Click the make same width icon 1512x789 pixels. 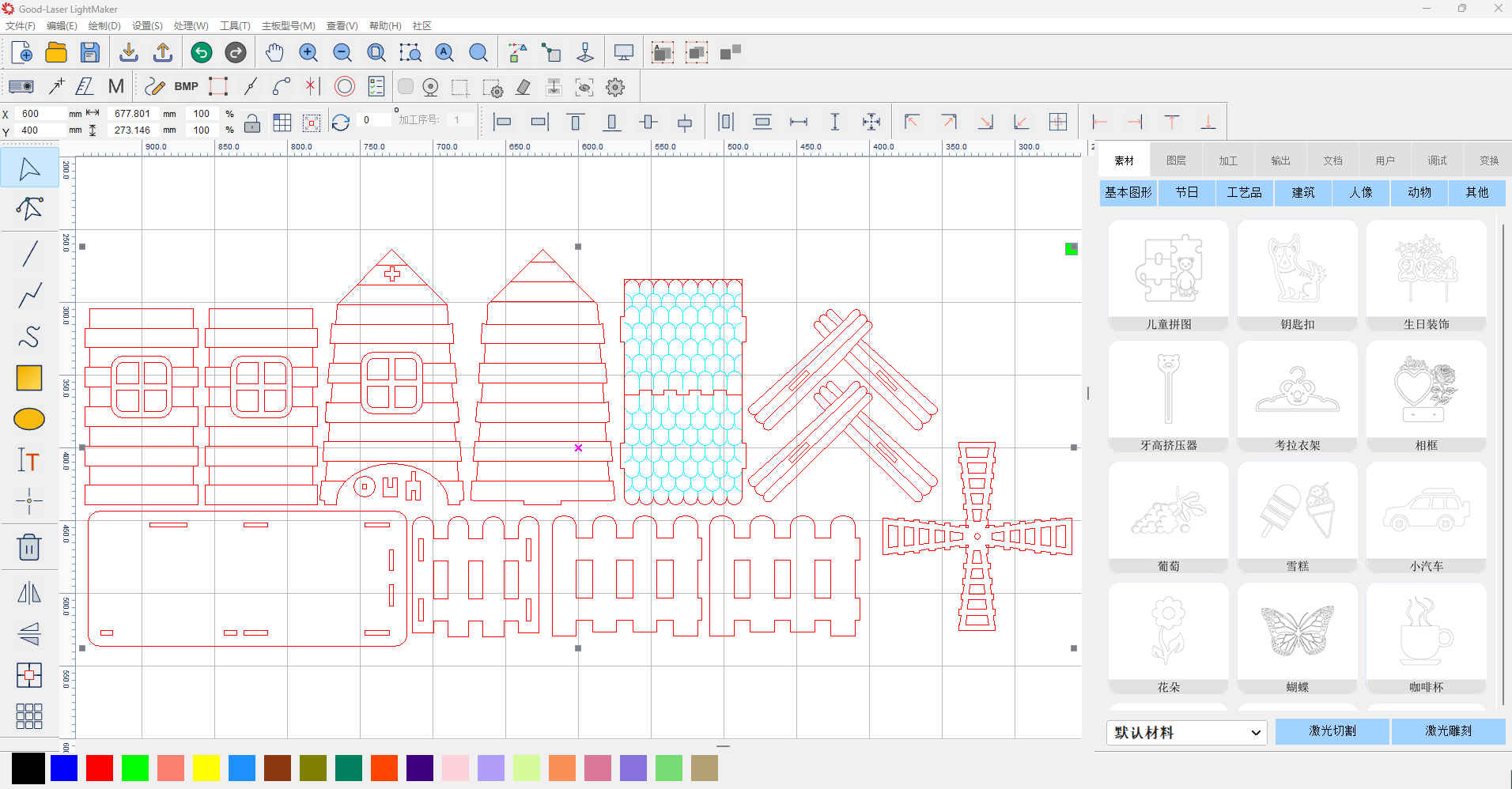[799, 122]
